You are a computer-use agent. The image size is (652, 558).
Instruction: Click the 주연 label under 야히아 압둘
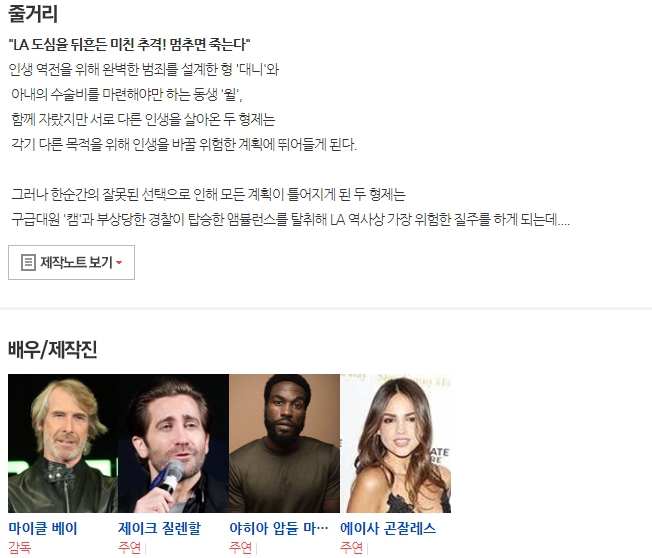[x=241, y=548]
